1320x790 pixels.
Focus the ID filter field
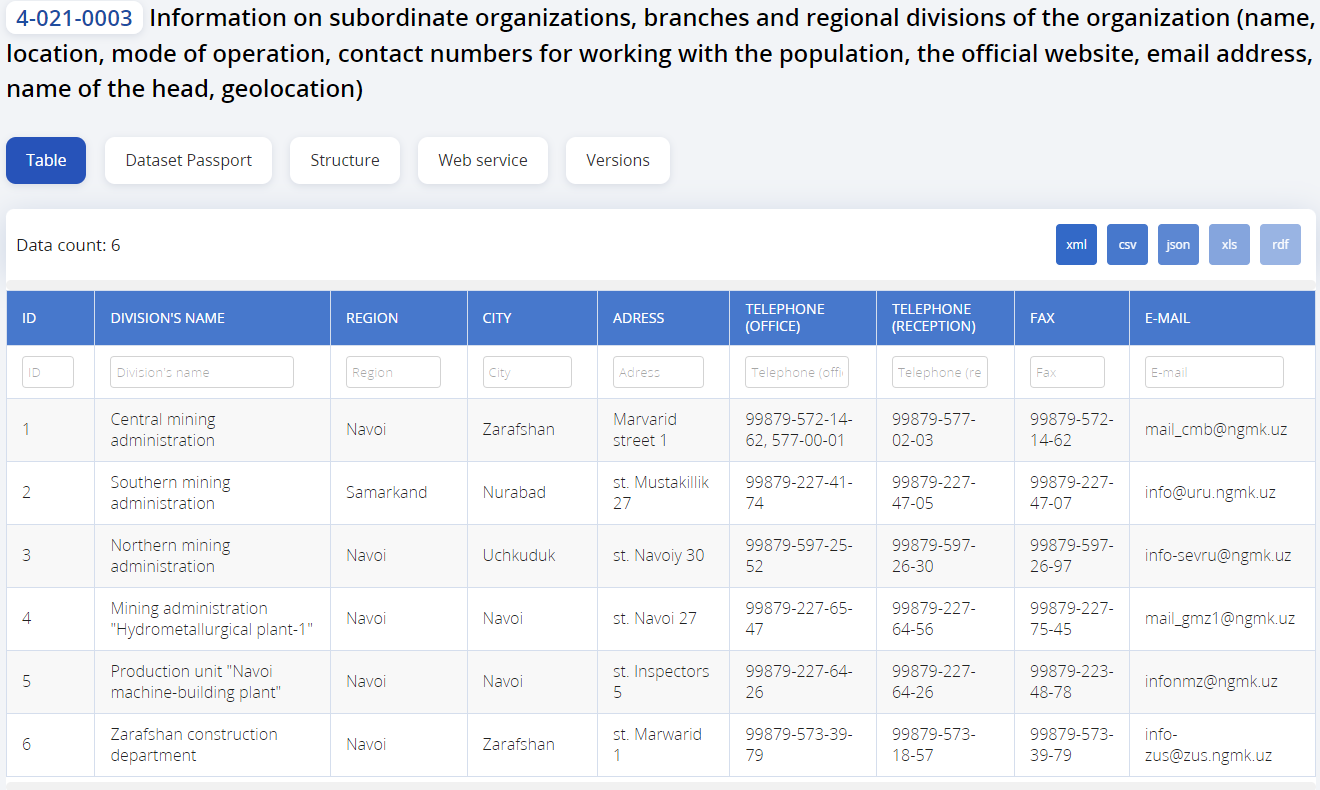click(48, 372)
